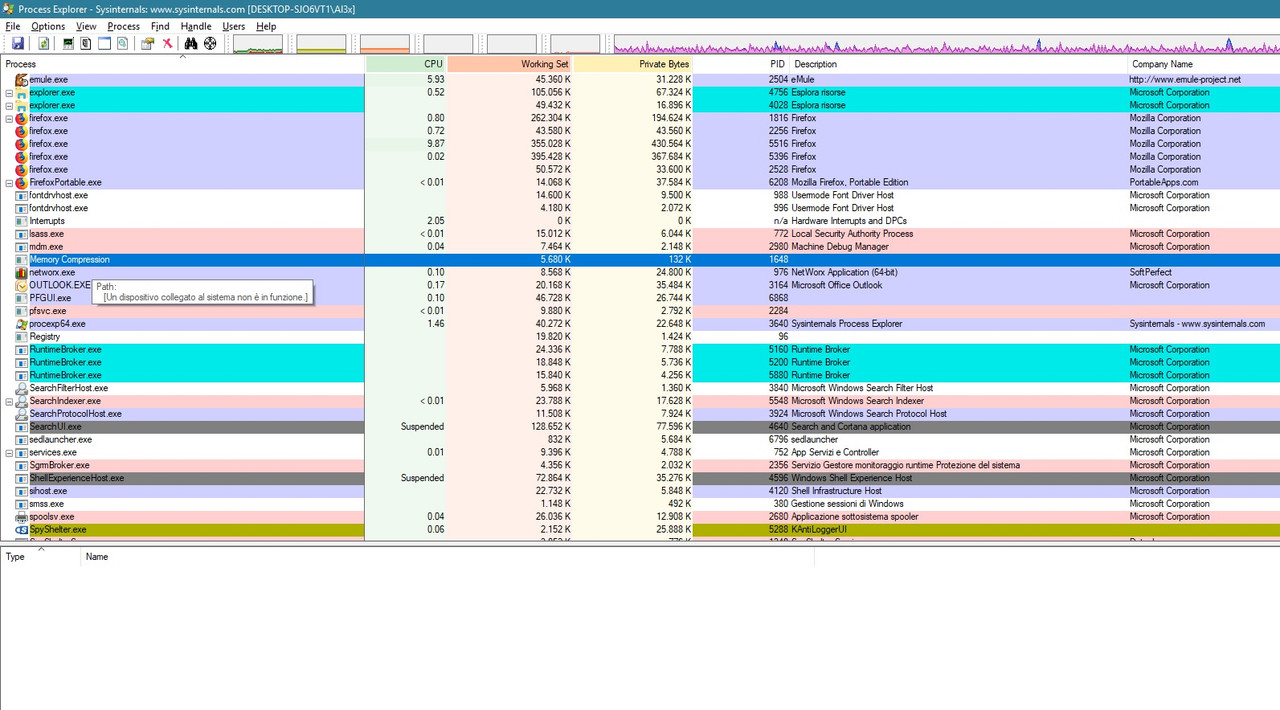Sort by the Process column header

pos(182,64)
